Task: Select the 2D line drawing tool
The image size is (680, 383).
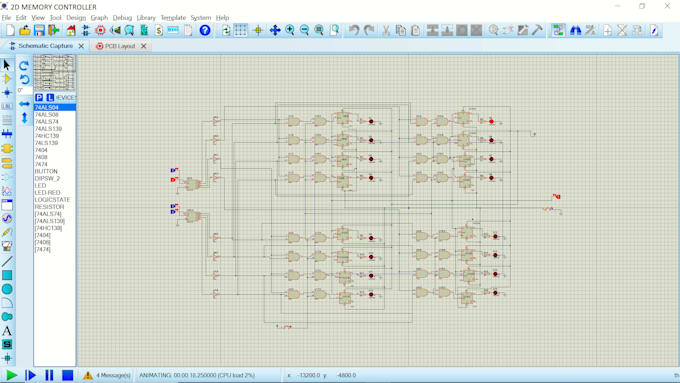Action: [x=7, y=261]
